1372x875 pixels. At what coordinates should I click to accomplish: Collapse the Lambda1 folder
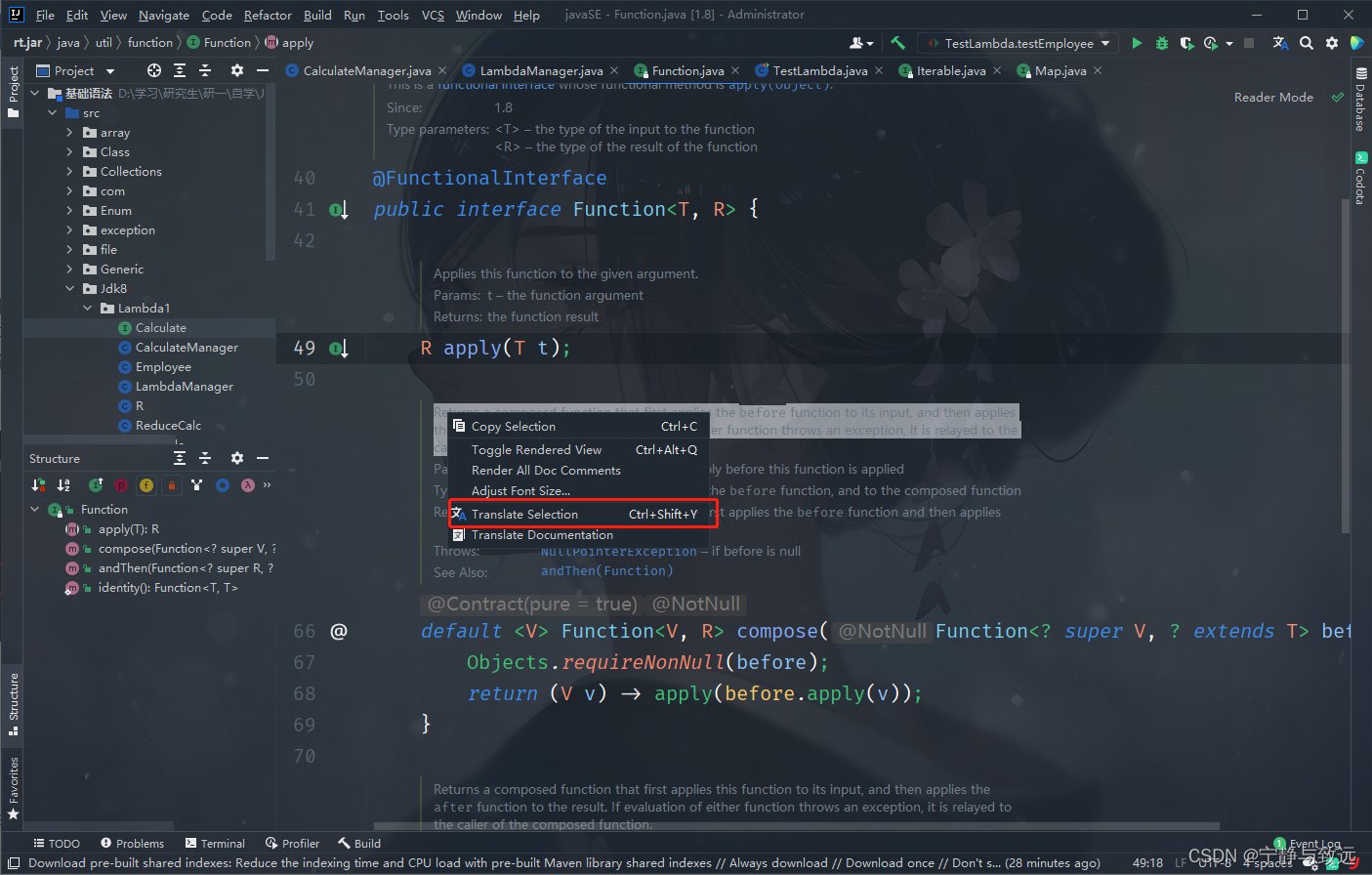click(x=87, y=309)
